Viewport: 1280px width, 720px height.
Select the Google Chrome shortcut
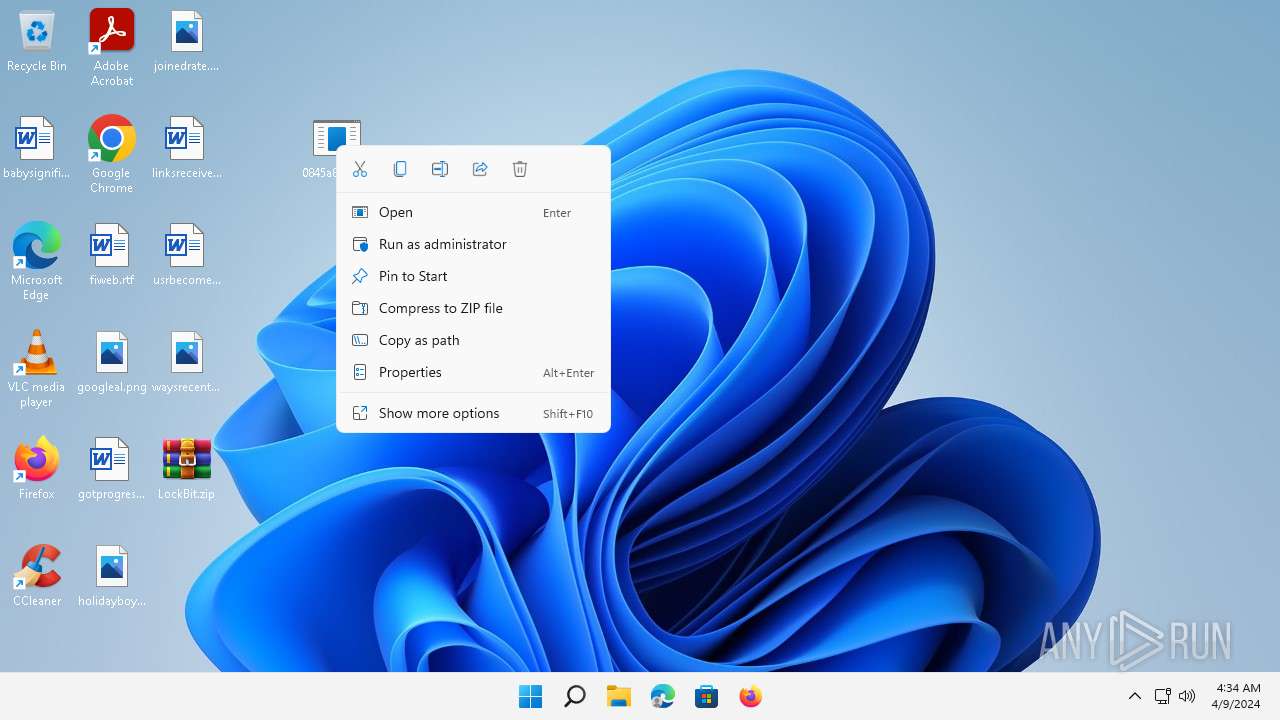click(112, 155)
